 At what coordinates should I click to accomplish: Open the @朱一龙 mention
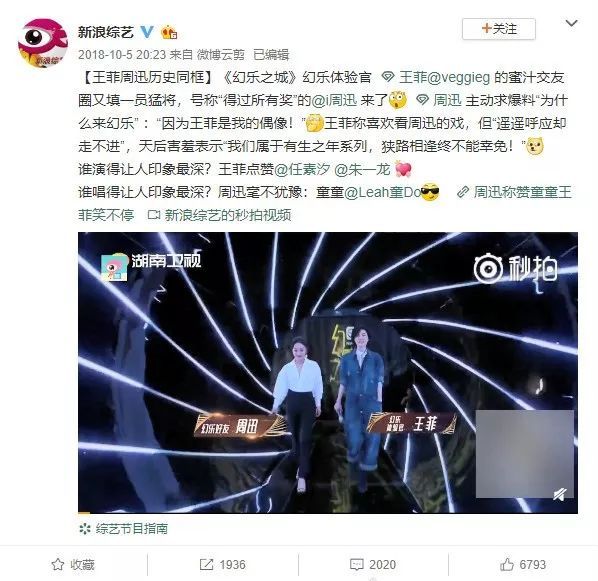tap(362, 169)
